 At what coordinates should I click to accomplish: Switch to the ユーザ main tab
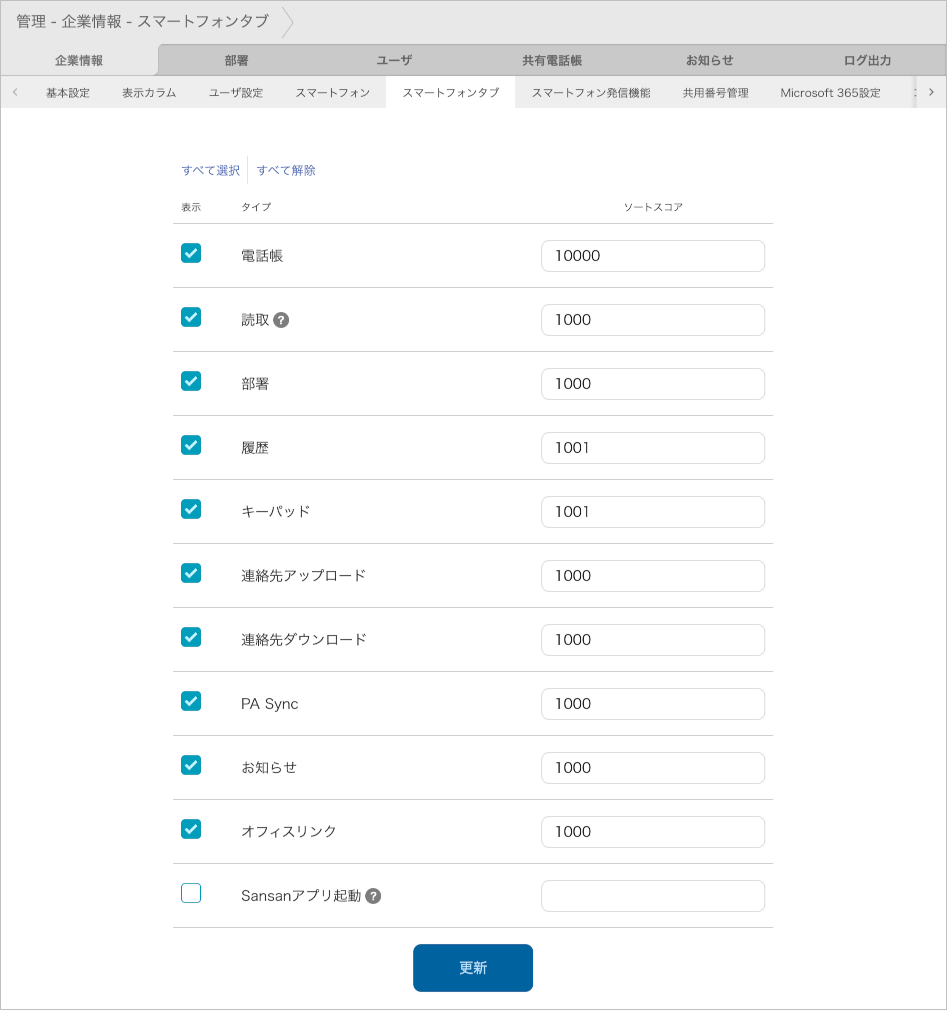(x=394, y=61)
